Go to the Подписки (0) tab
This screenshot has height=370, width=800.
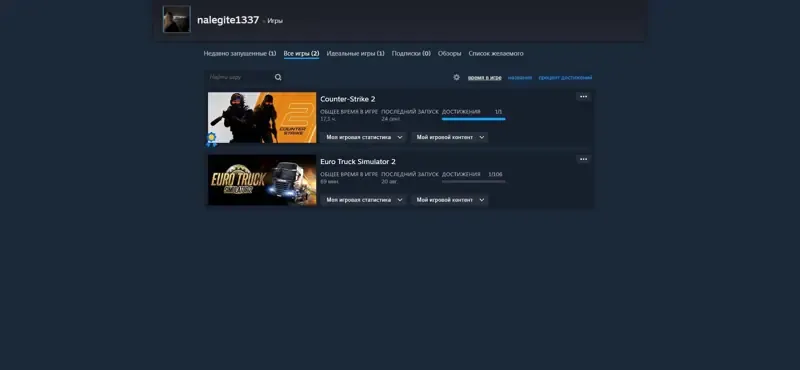411,54
